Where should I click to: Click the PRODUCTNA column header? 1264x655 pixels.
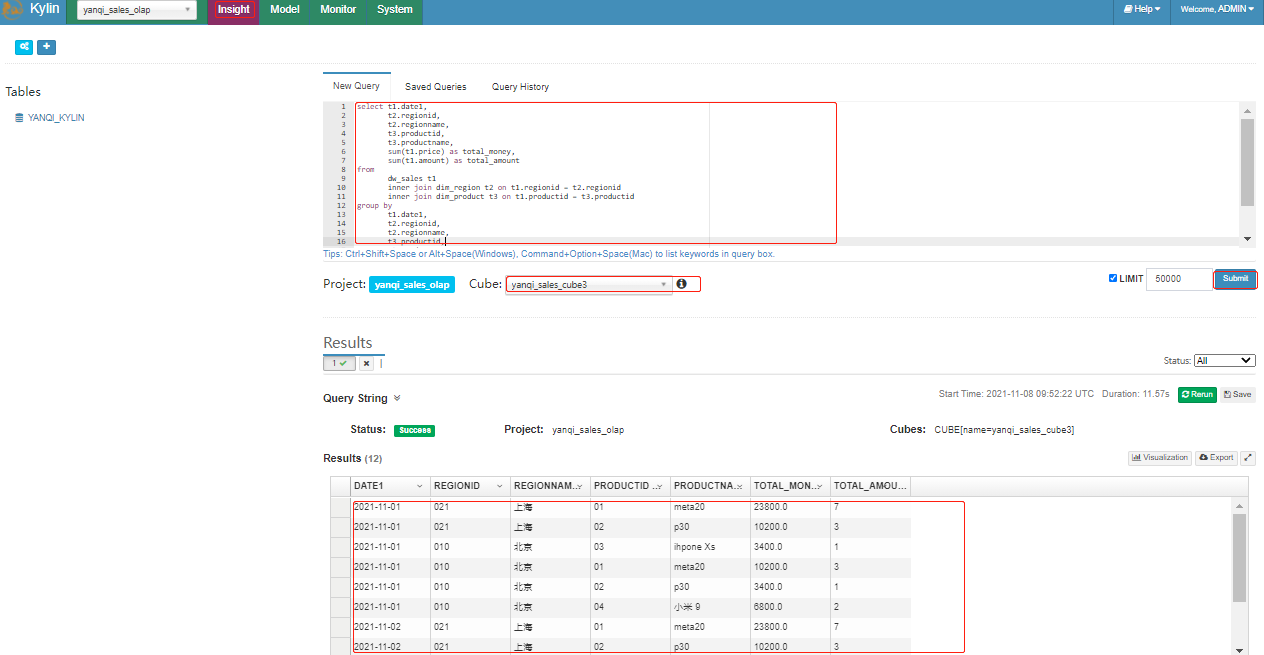[x=710, y=486]
